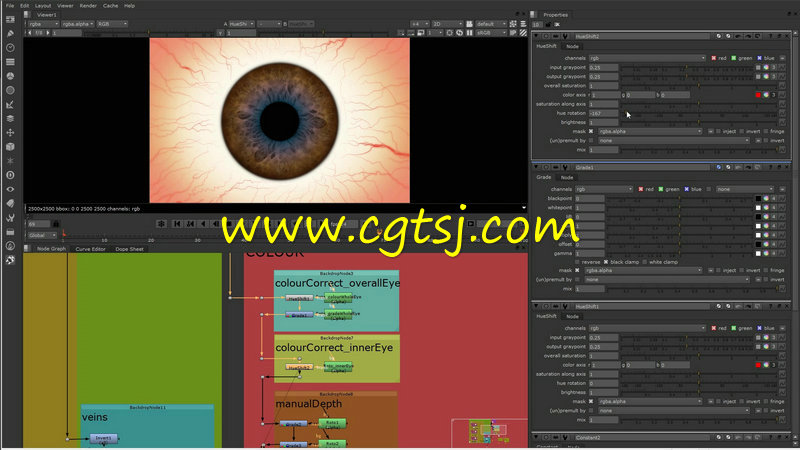The image size is (800, 450).
Task: Open the ToolSets wrench icon
Action: pyautogui.click(x=10, y=218)
